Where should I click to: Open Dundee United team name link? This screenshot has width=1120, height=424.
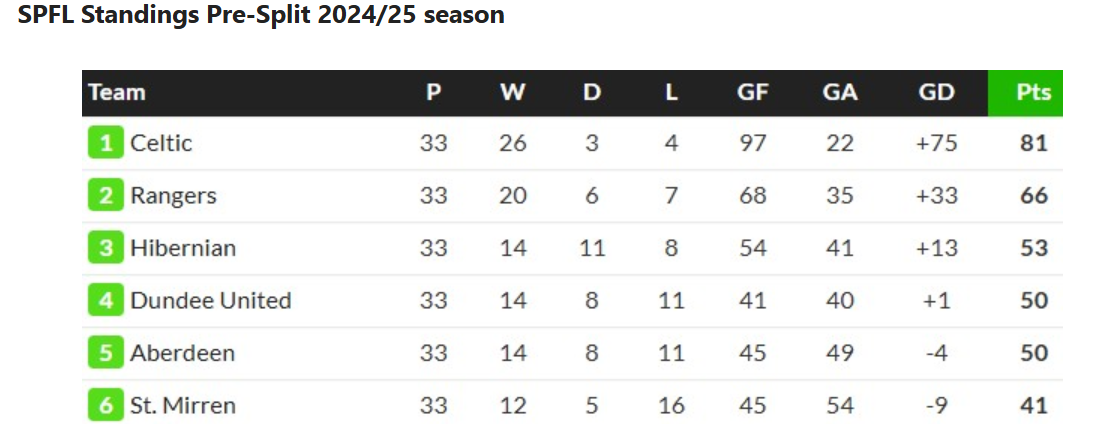point(210,301)
